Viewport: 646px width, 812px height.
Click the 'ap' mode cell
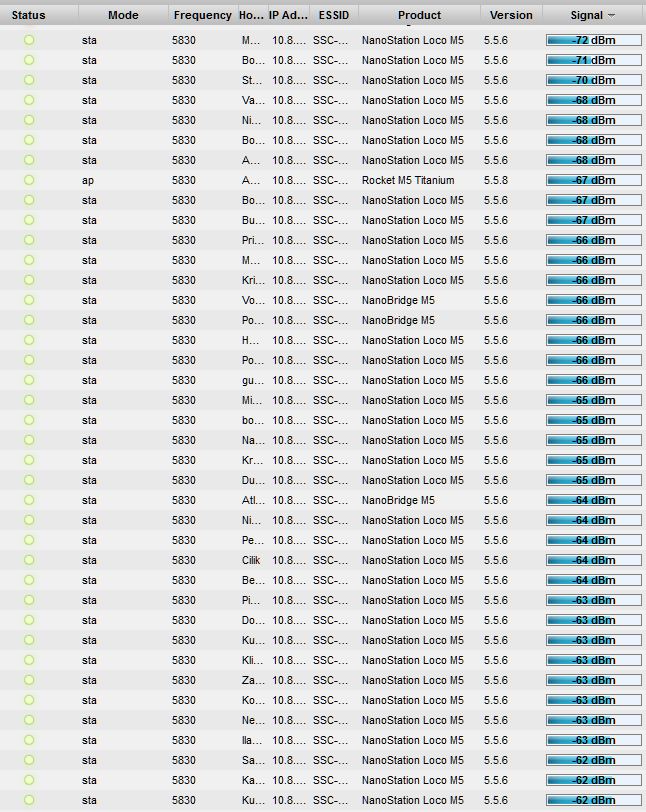pyautogui.click(x=88, y=180)
